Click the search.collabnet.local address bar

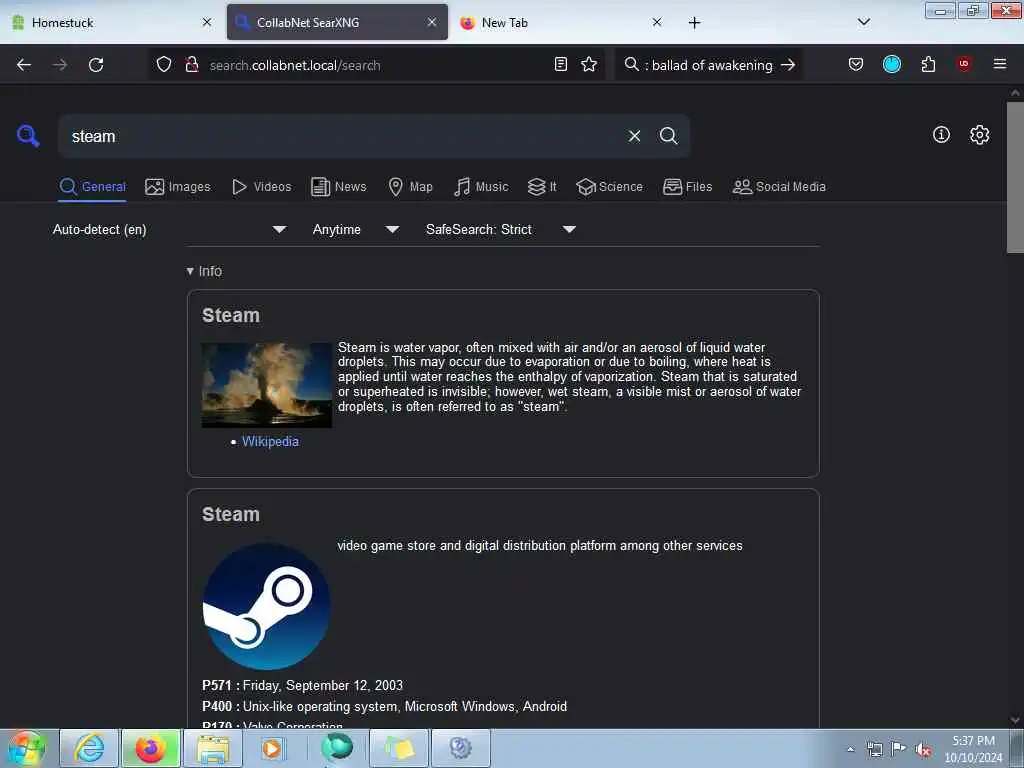click(x=377, y=65)
